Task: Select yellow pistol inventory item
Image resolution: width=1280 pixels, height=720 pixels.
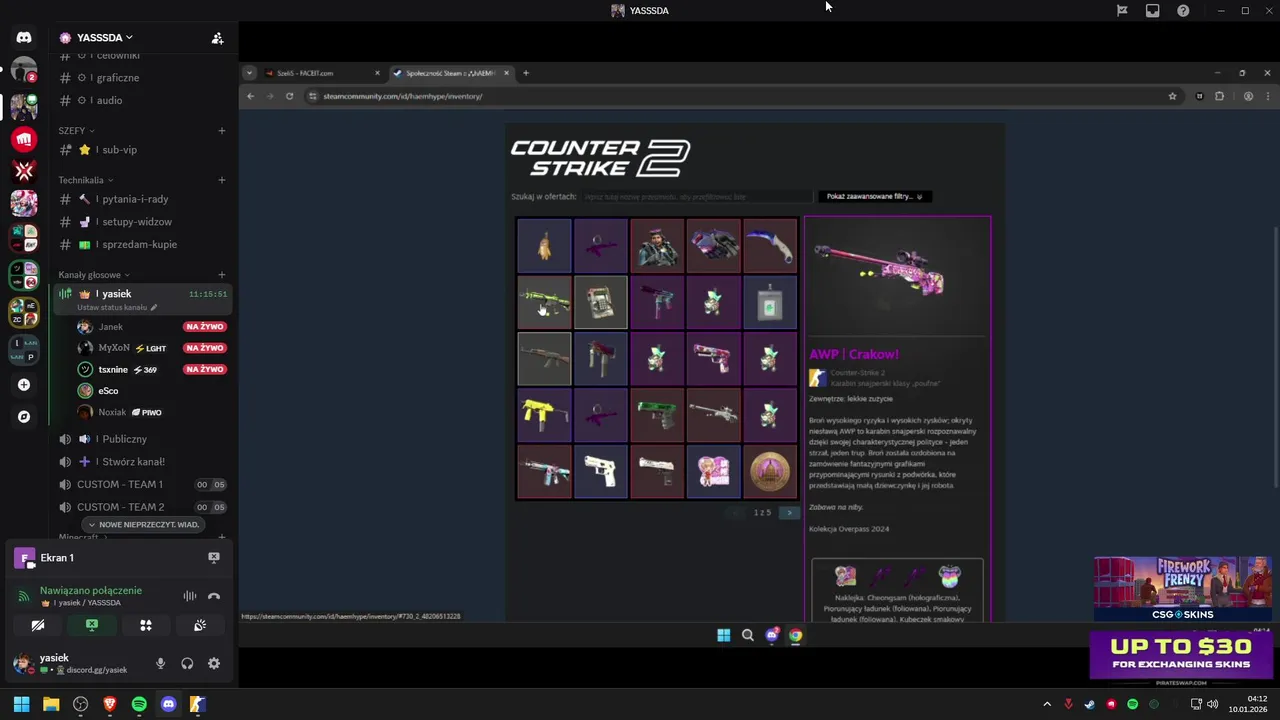Action: pos(544,415)
